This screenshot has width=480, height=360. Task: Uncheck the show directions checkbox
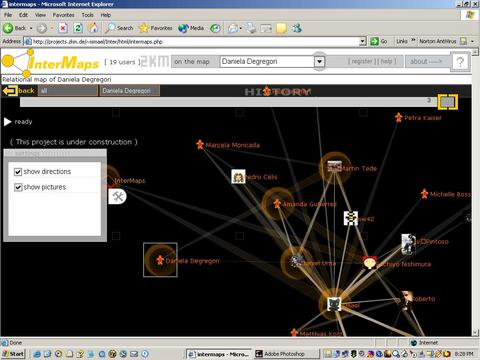18,172
